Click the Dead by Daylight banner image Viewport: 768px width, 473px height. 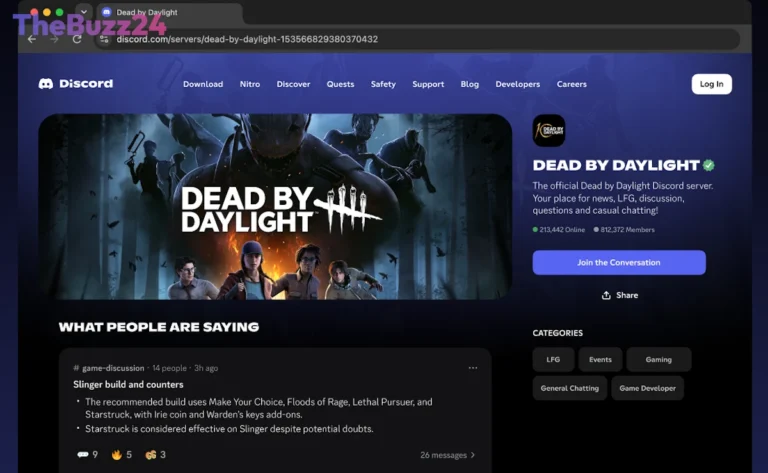pyautogui.click(x=275, y=207)
